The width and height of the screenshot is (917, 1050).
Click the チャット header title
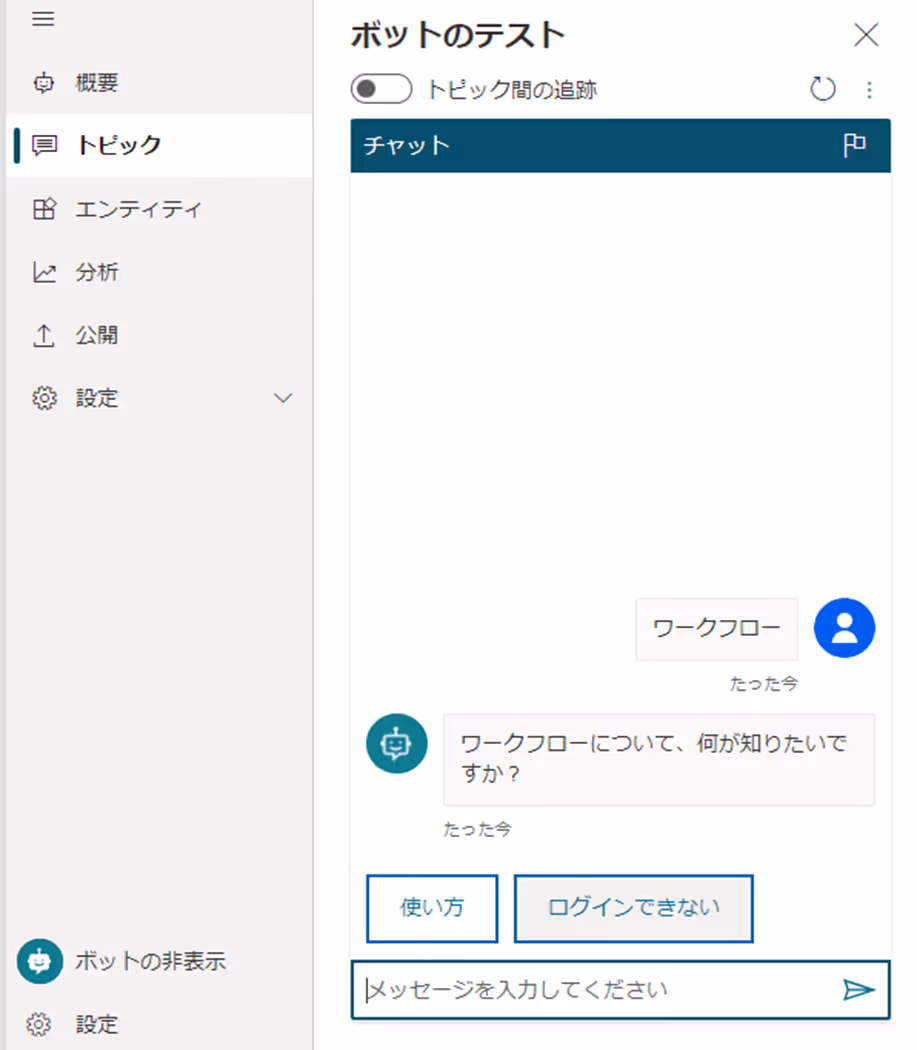(x=407, y=145)
